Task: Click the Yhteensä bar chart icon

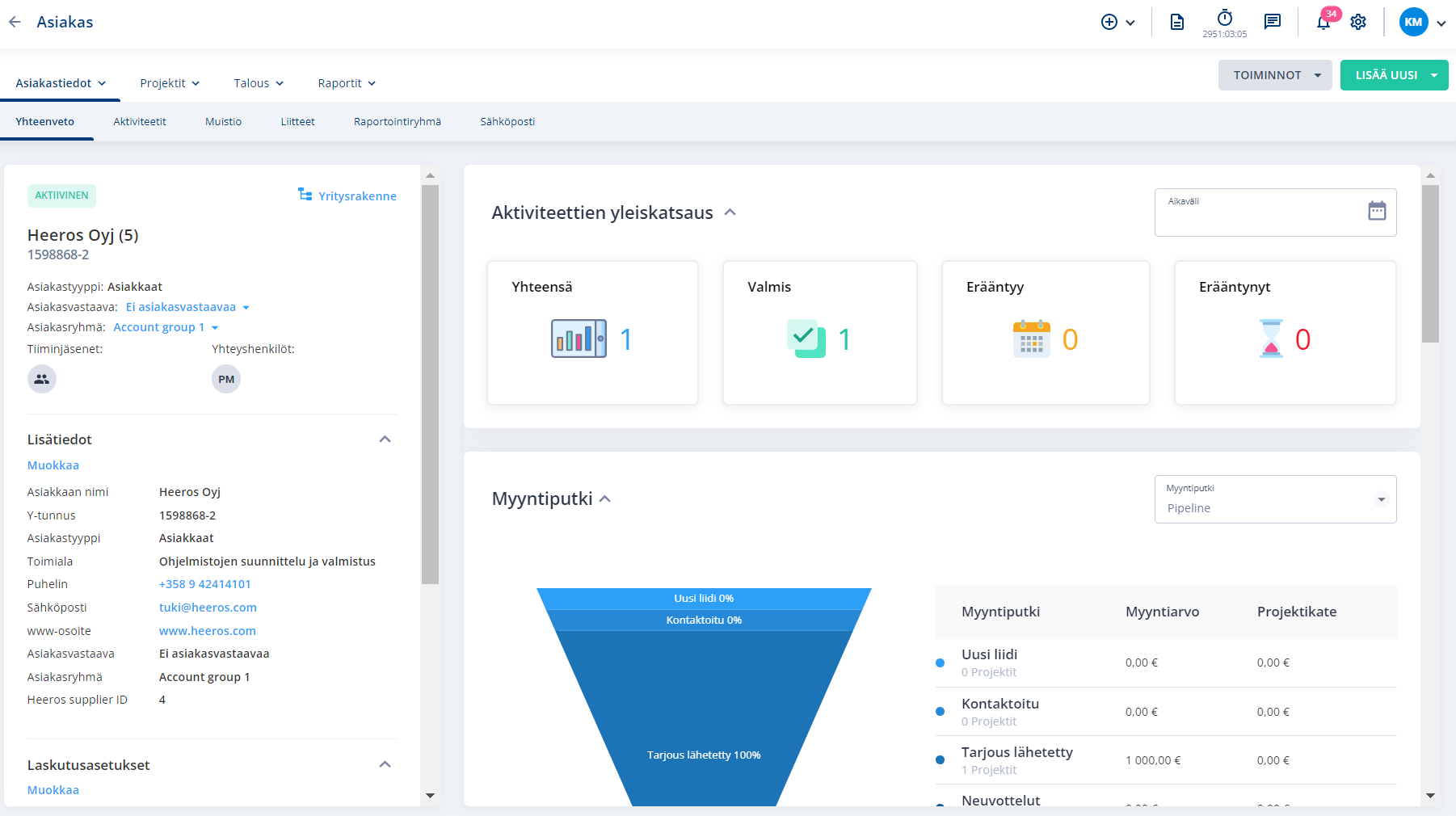Action: tap(579, 339)
